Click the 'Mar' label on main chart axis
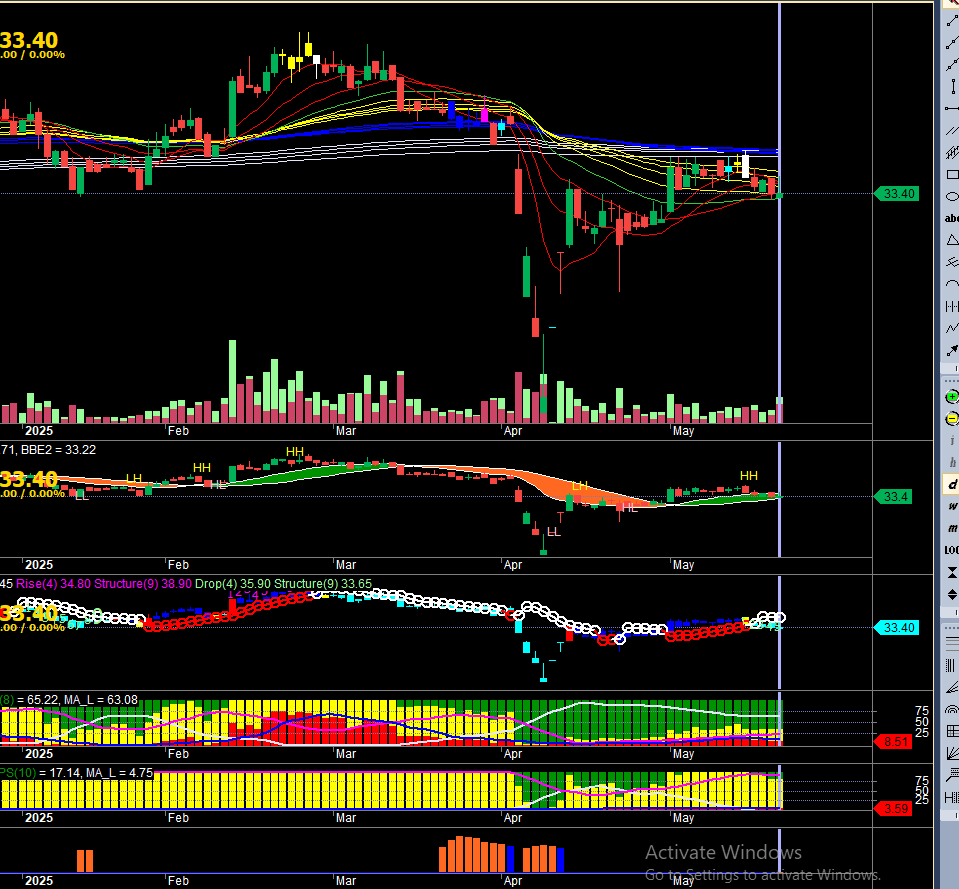 pyautogui.click(x=346, y=430)
